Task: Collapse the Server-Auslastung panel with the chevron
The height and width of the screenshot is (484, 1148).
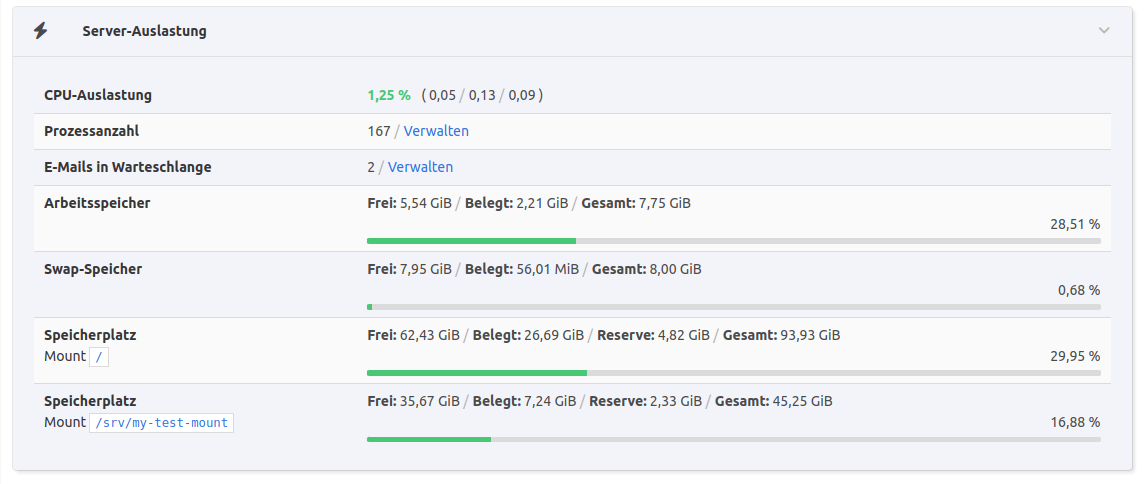Action: click(x=1104, y=31)
